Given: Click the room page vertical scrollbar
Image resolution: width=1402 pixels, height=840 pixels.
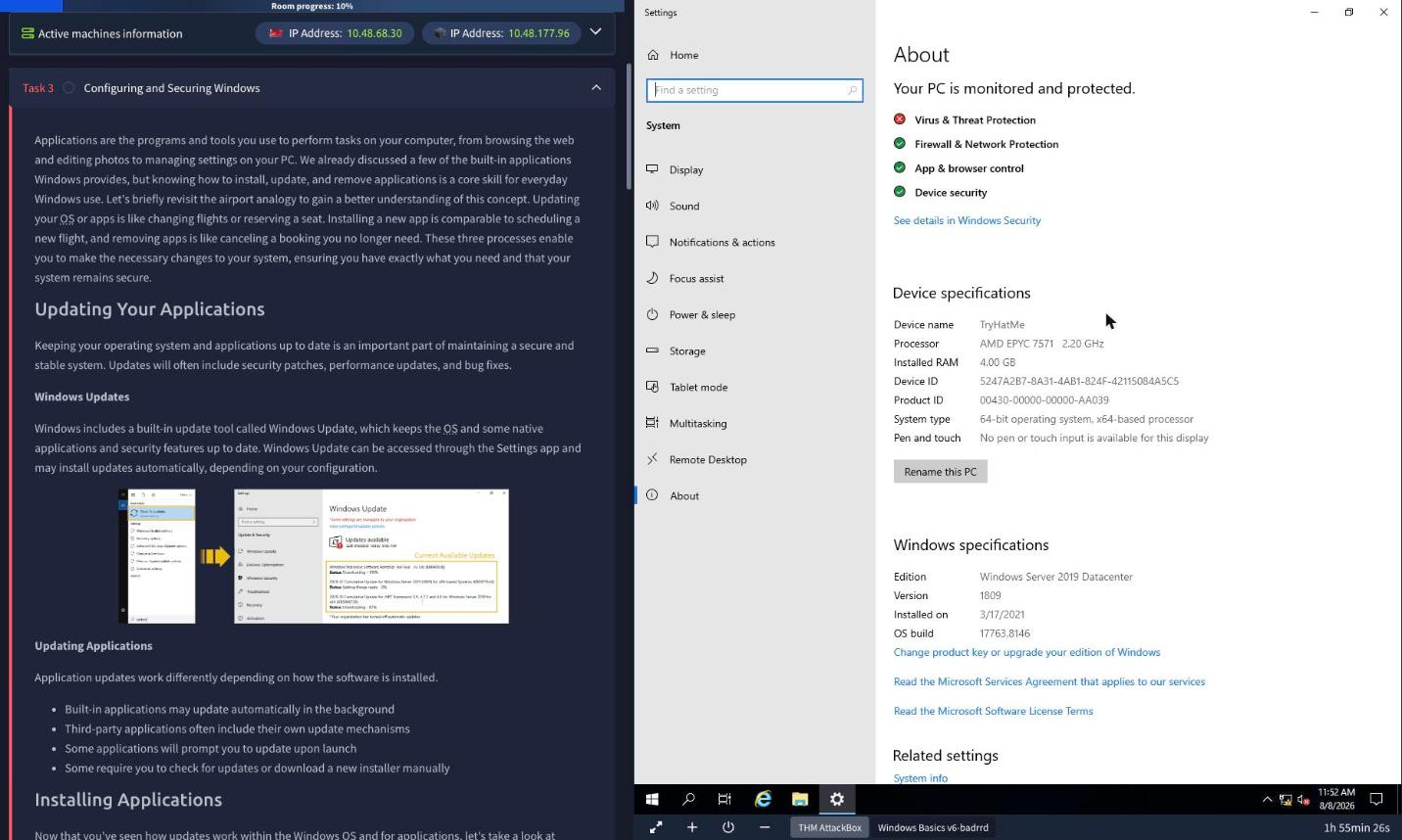Looking at the screenshot, I should click(x=629, y=126).
